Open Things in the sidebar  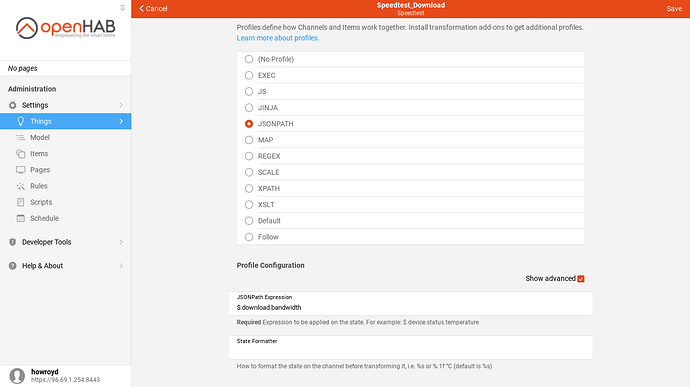coord(66,121)
